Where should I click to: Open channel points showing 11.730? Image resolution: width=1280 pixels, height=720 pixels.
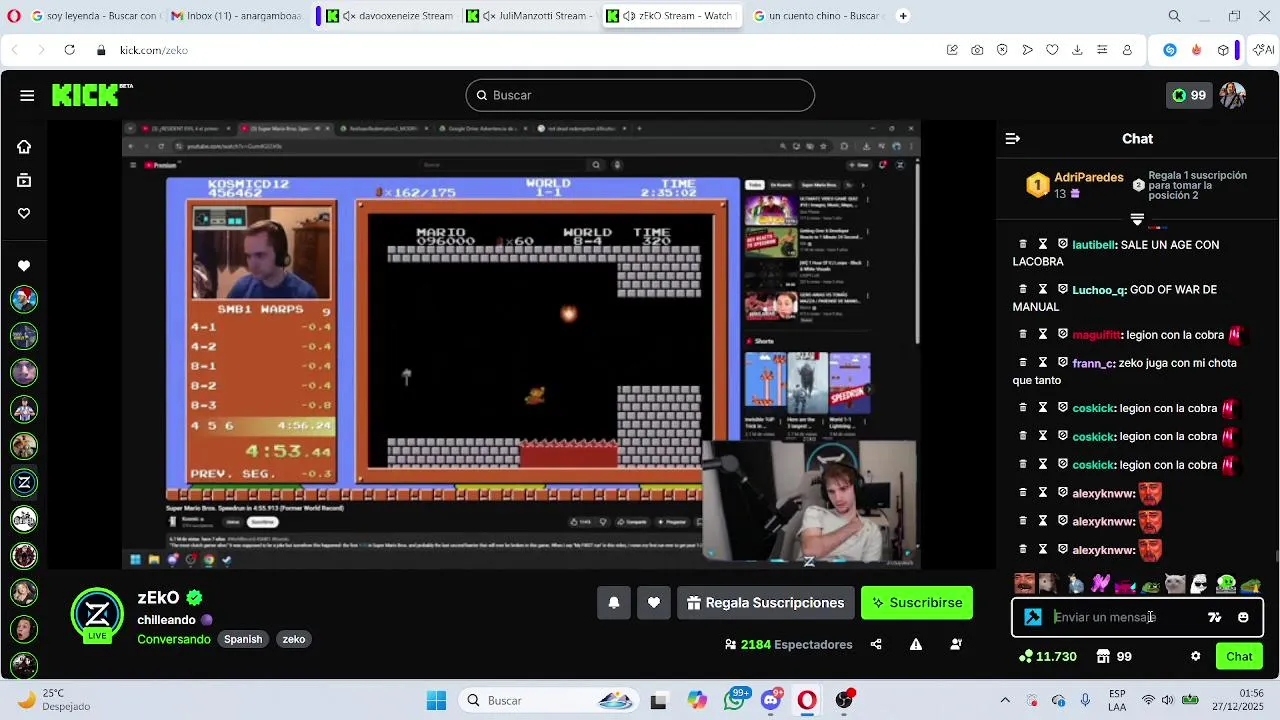(1047, 656)
